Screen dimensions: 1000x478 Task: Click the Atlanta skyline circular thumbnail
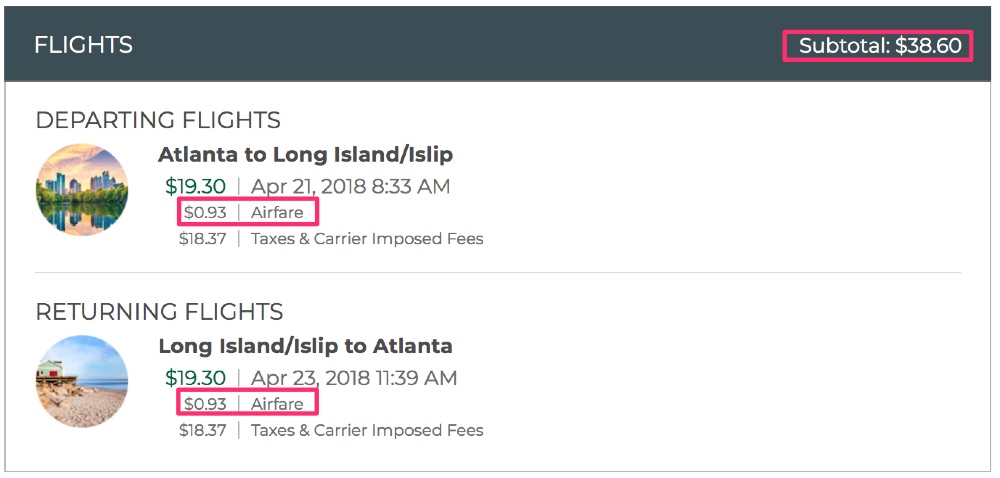pos(82,190)
